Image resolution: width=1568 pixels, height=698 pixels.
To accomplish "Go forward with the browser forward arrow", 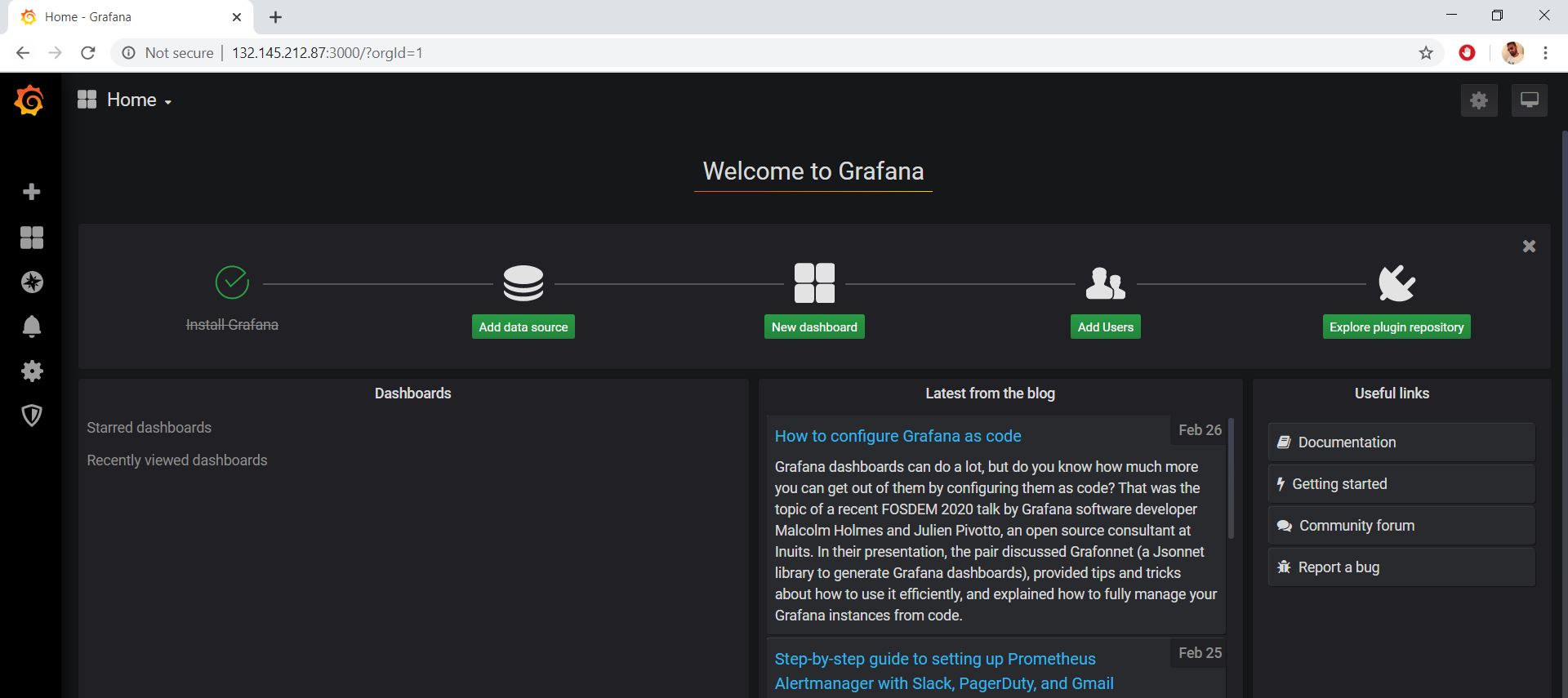I will 55,53.
